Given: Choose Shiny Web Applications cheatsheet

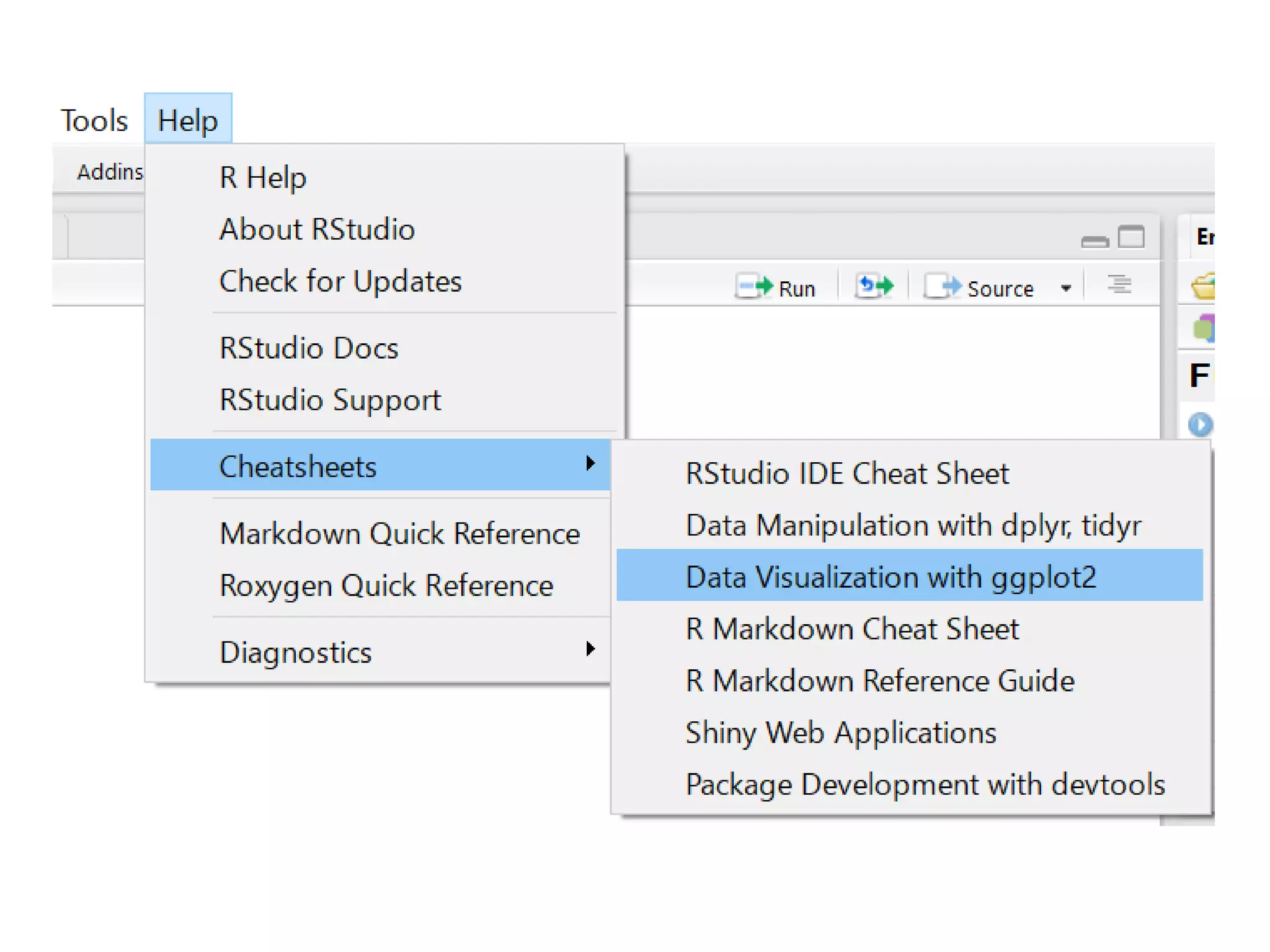Looking at the screenshot, I should (x=840, y=733).
